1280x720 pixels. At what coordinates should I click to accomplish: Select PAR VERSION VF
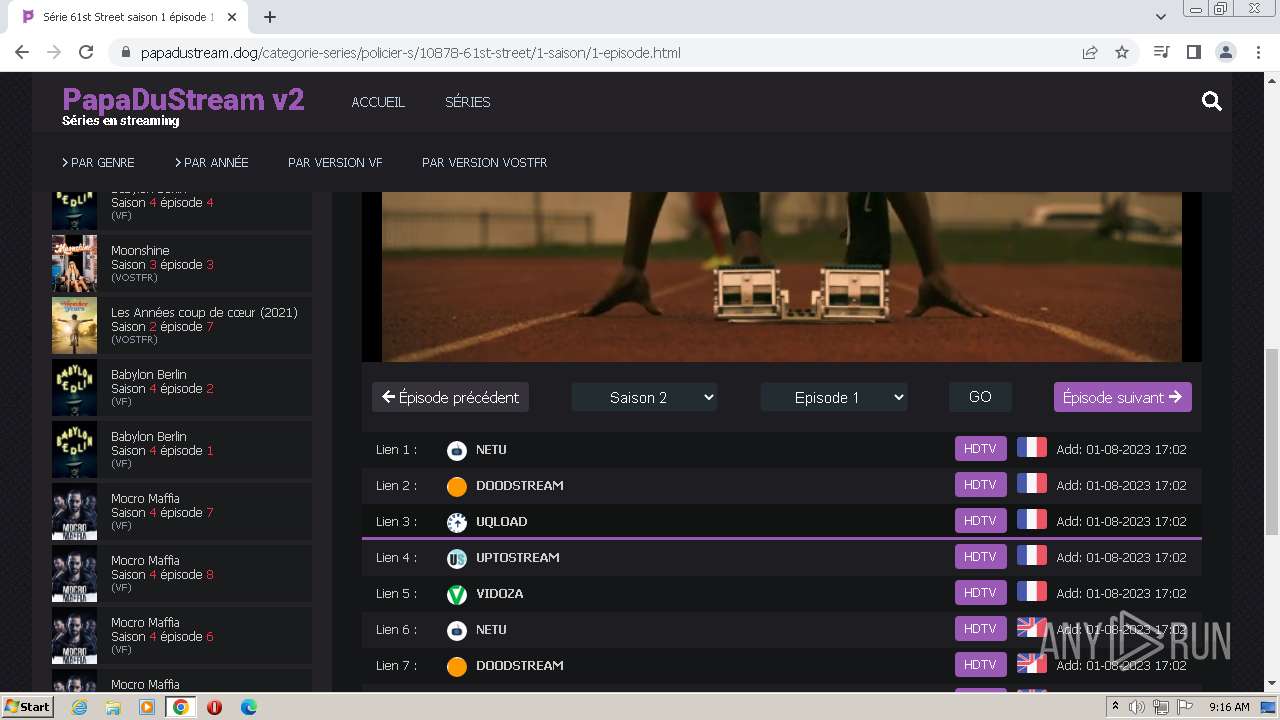point(335,162)
